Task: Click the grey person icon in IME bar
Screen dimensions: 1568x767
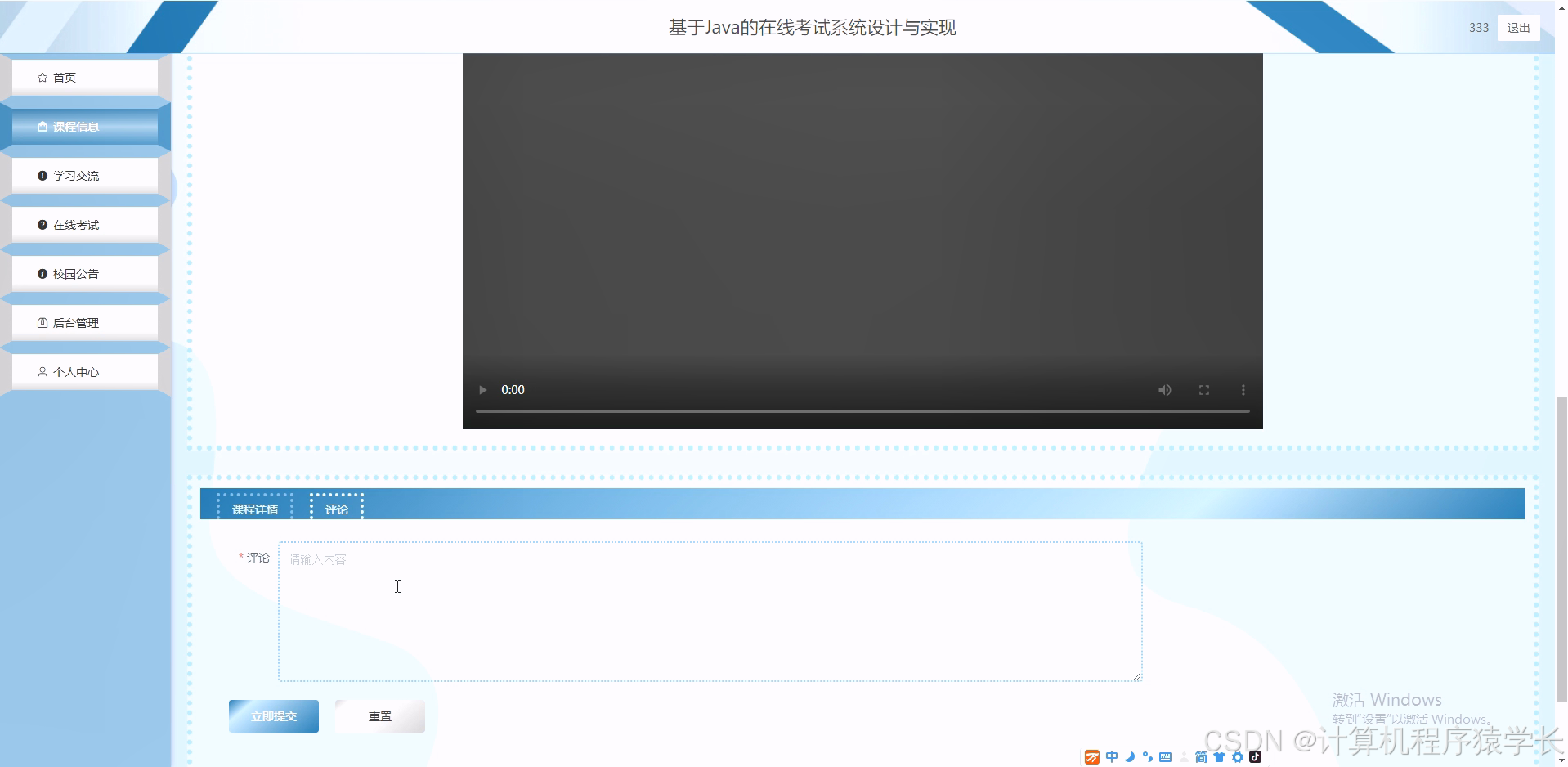Action: (x=1184, y=757)
